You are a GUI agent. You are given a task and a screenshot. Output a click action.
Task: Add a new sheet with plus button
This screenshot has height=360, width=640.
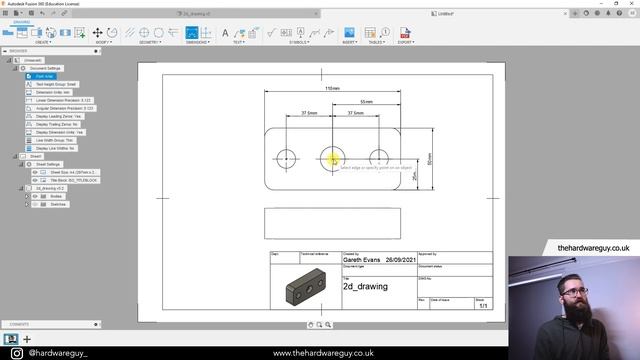tap(27, 339)
